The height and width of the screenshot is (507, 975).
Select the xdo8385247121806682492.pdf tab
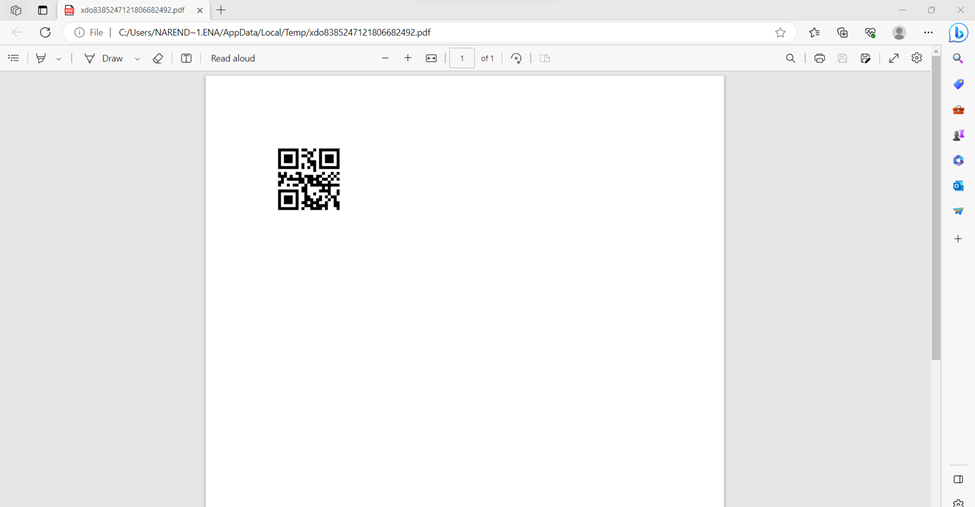click(132, 11)
